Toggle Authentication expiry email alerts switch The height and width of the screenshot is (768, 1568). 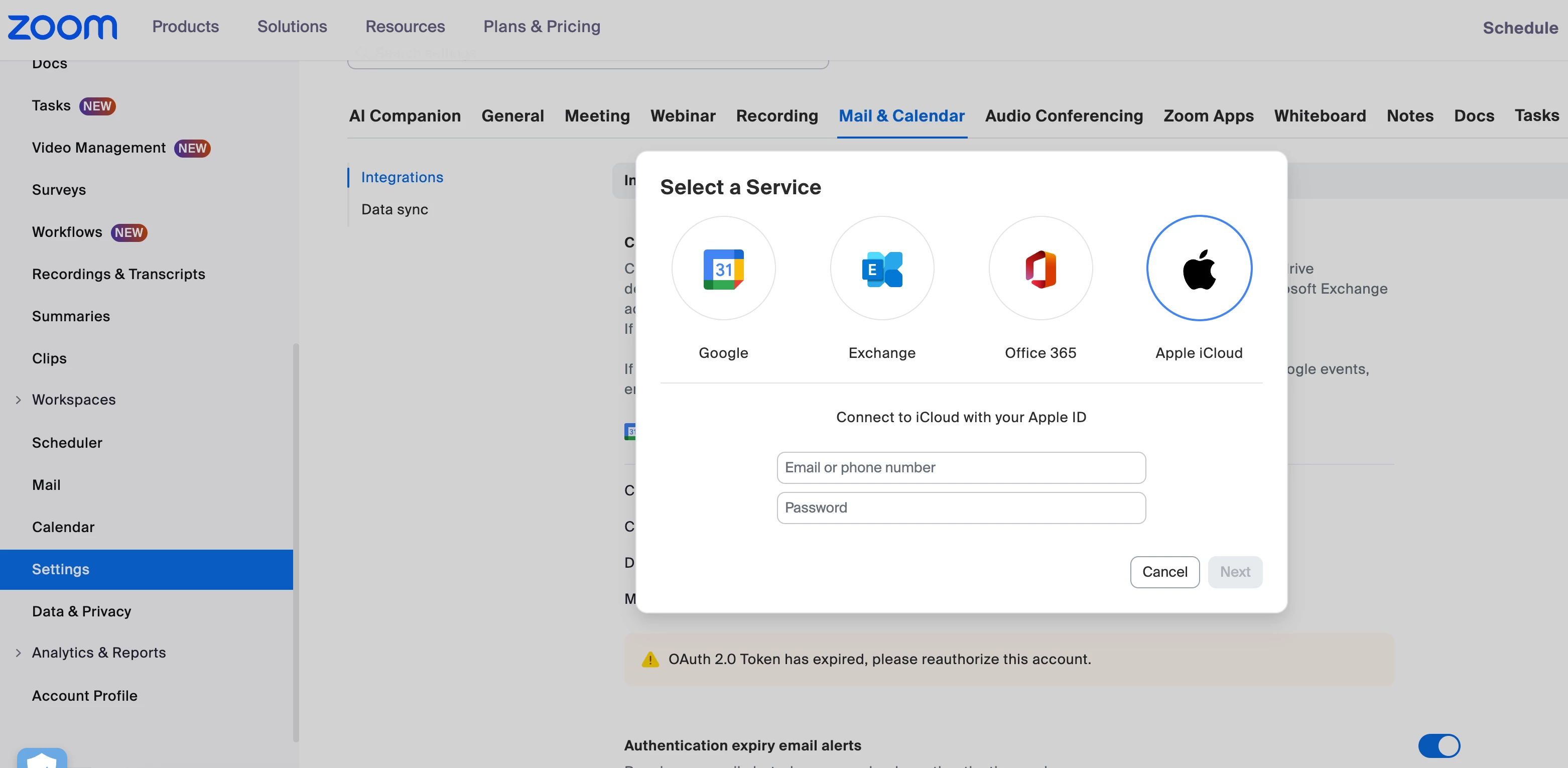click(1439, 745)
